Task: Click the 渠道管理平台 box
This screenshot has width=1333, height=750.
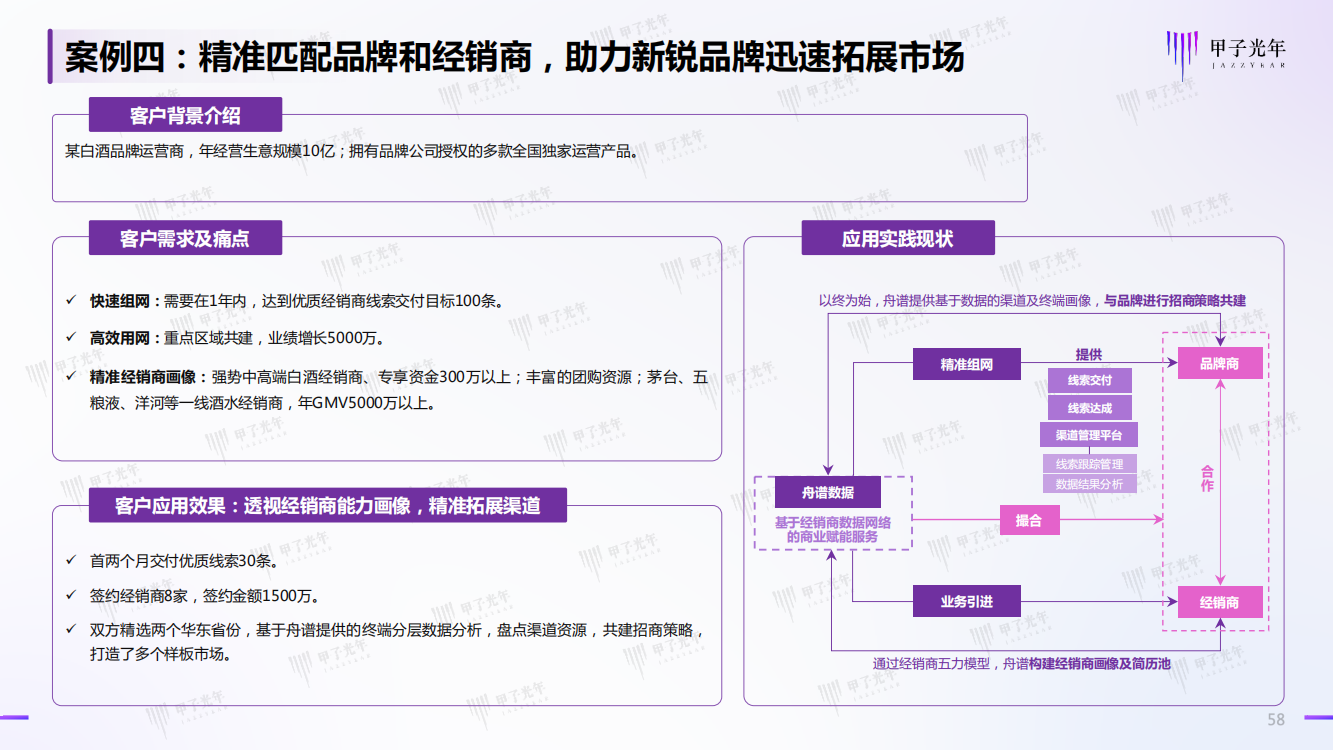Action: click(x=1089, y=435)
